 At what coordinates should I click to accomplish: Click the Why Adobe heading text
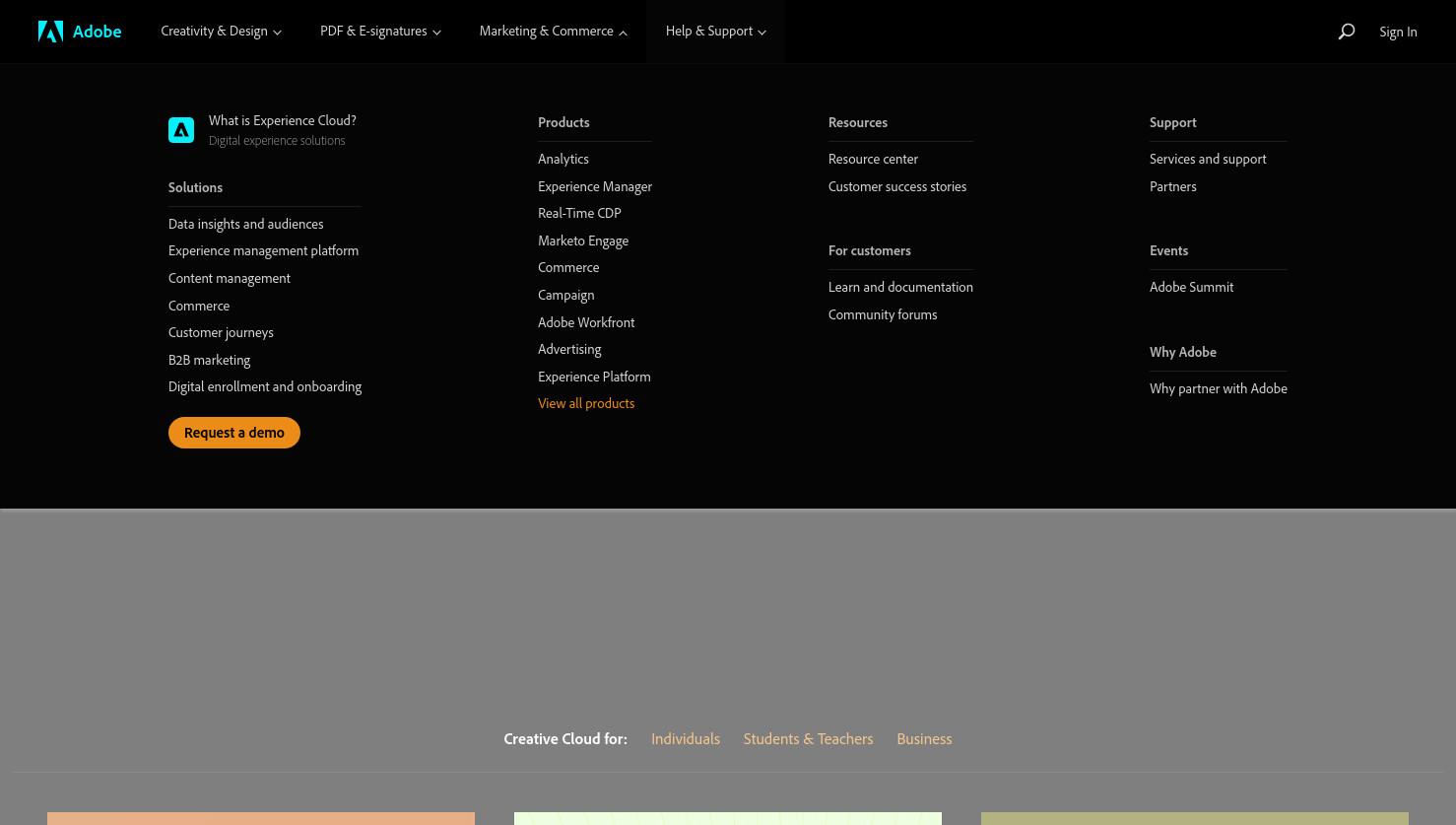[x=1183, y=352]
